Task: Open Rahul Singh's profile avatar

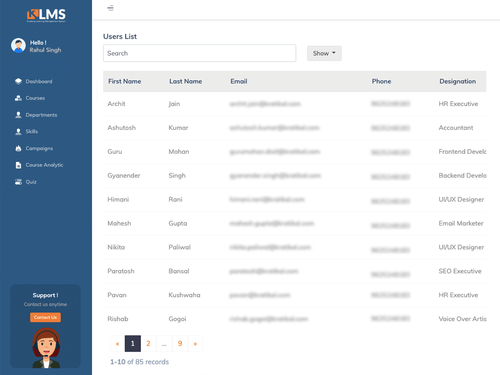Action: click(18, 45)
